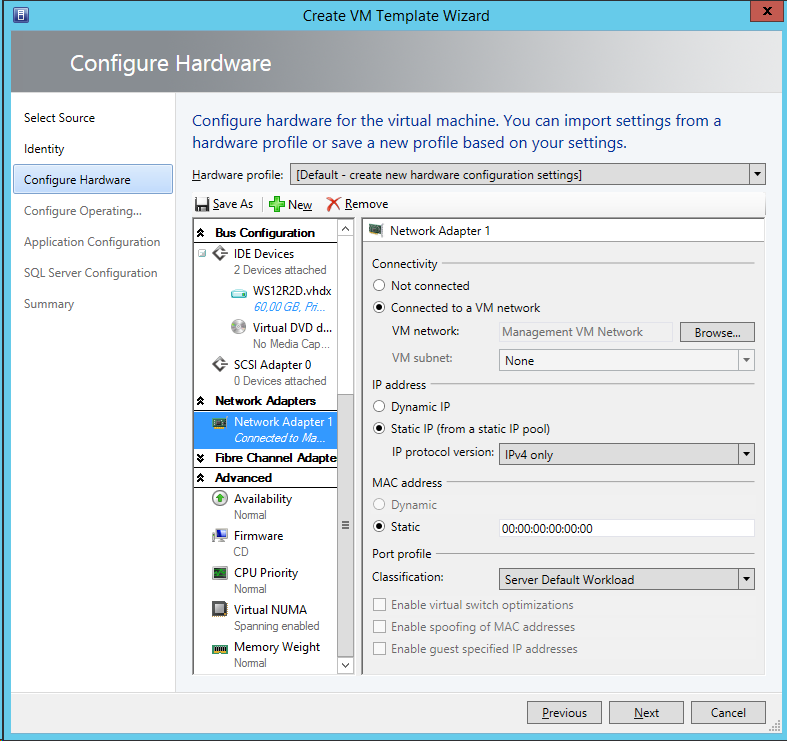Click the WS12R2D.vhdx hard disk icon
This screenshot has width=787, height=741.
click(239, 293)
